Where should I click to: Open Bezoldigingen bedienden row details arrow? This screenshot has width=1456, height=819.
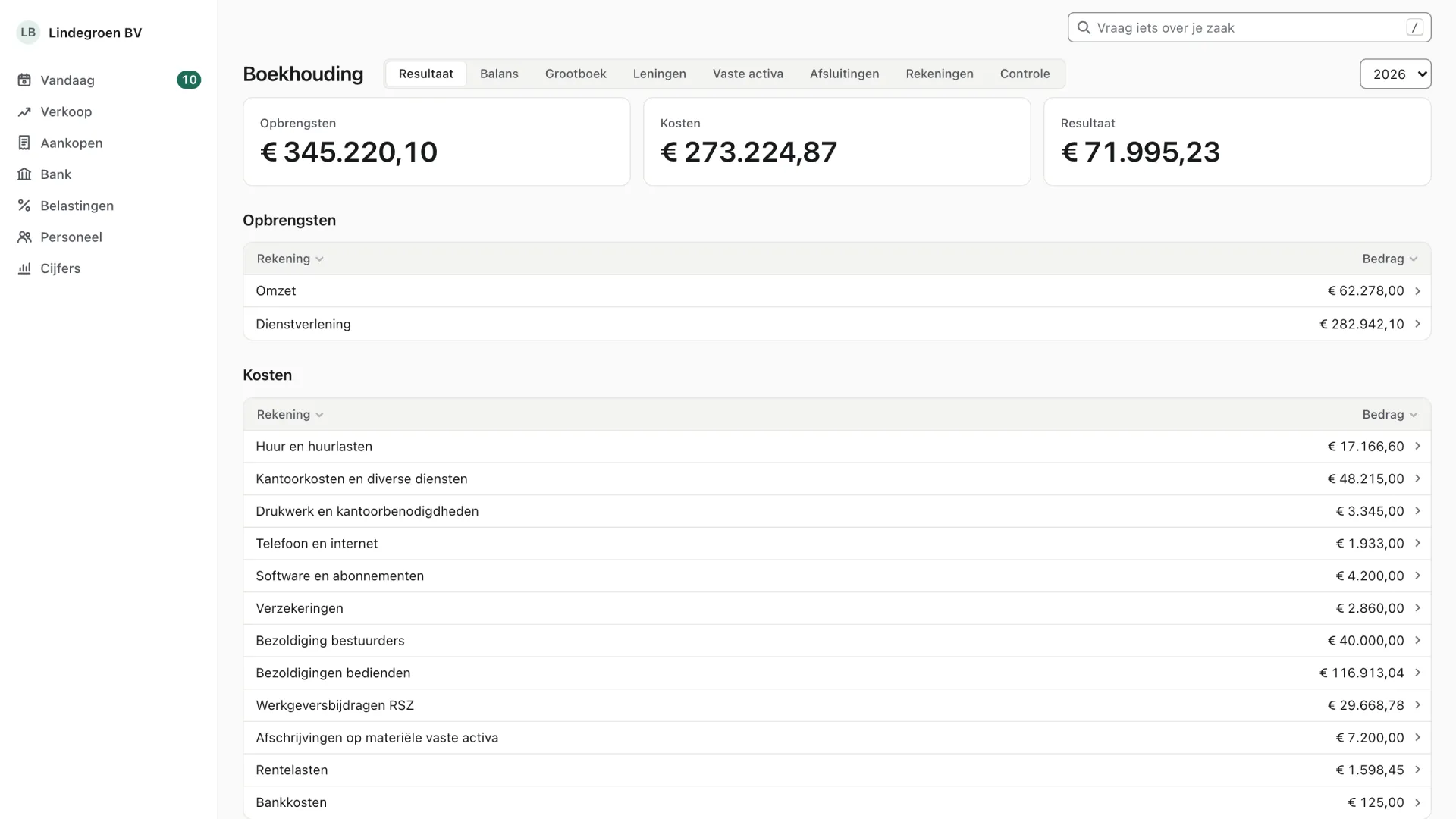coord(1417,673)
